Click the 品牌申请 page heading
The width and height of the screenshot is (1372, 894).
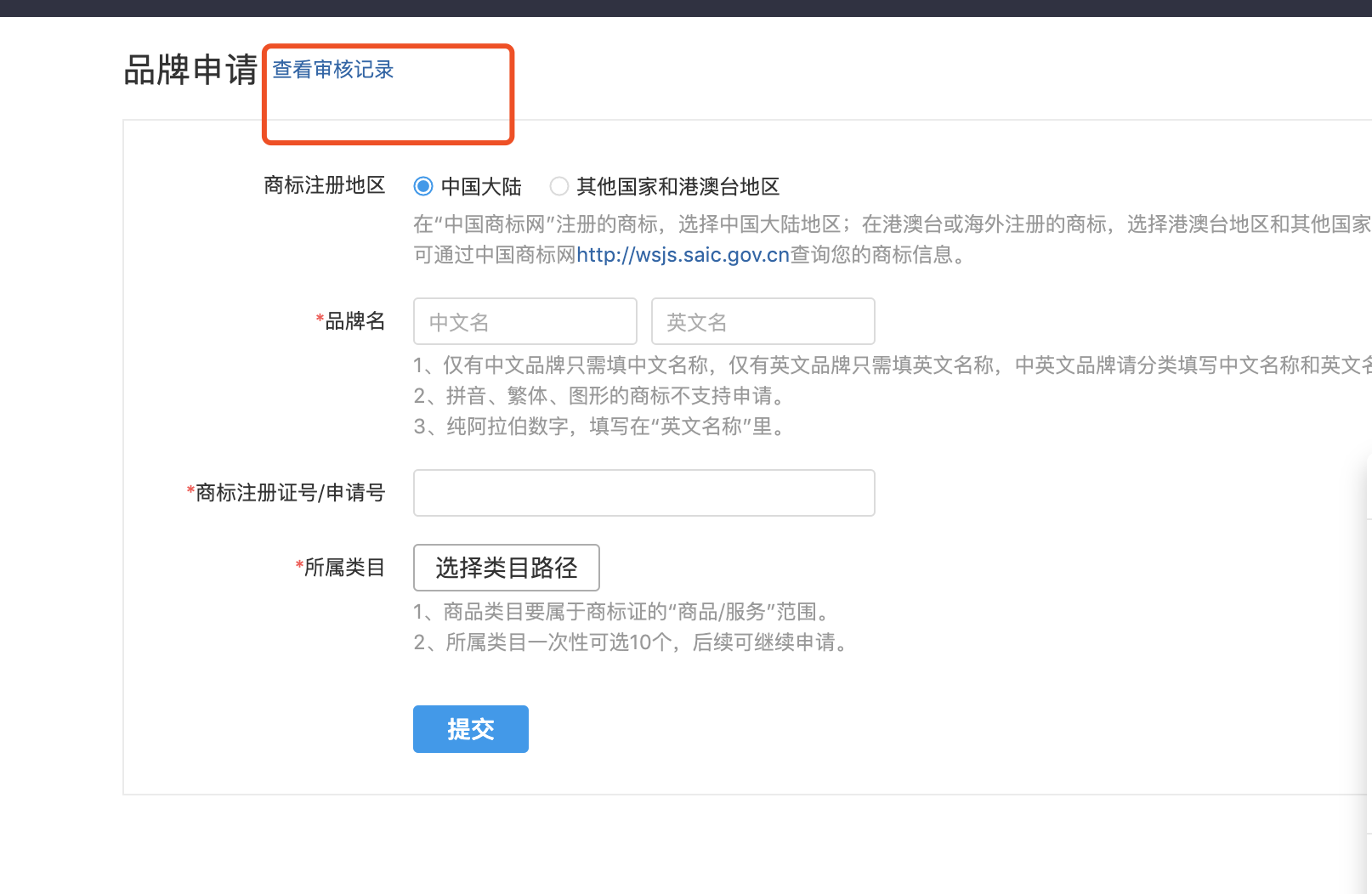(190, 70)
